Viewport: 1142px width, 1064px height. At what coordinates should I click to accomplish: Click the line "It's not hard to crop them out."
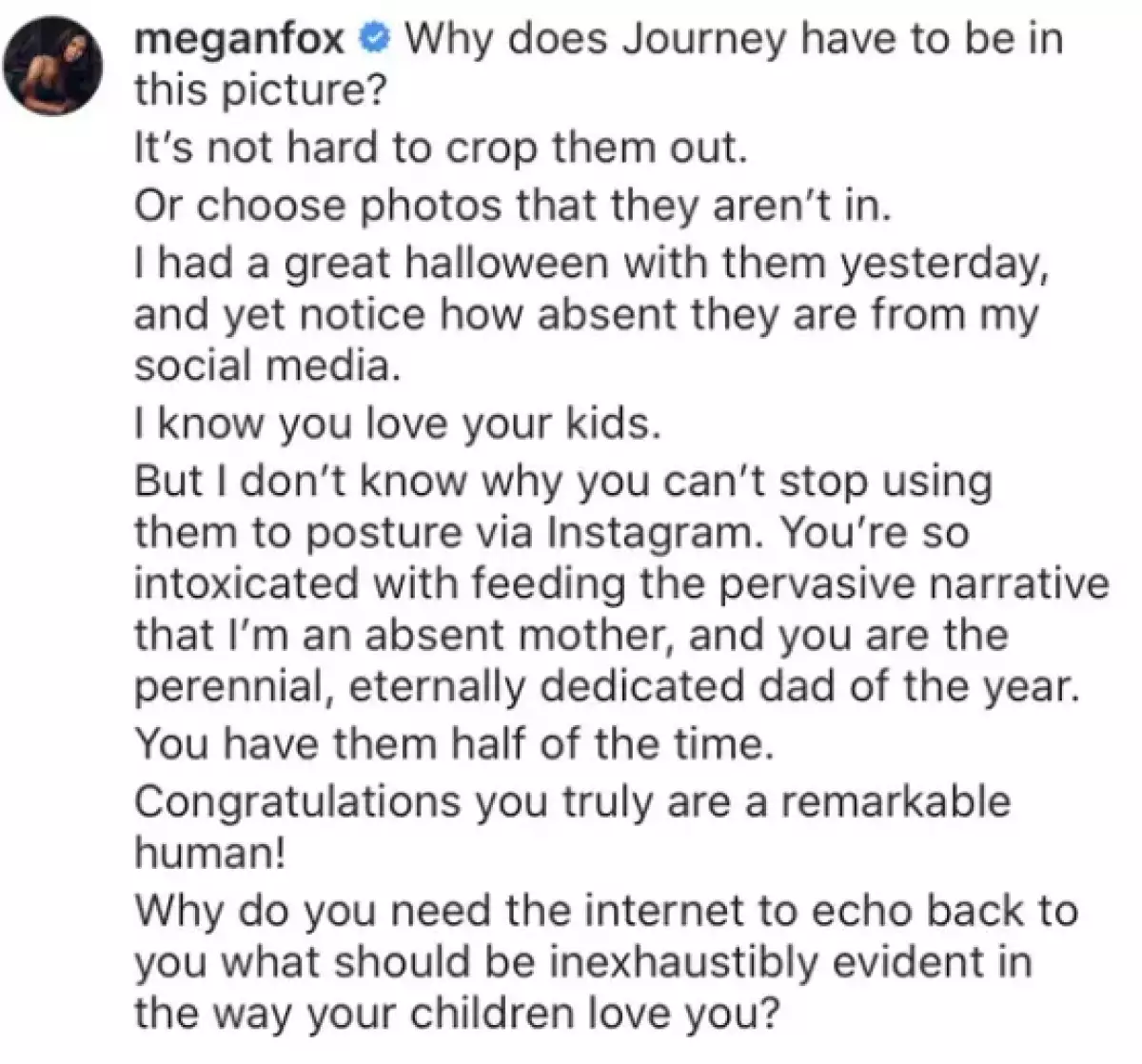pos(436,151)
